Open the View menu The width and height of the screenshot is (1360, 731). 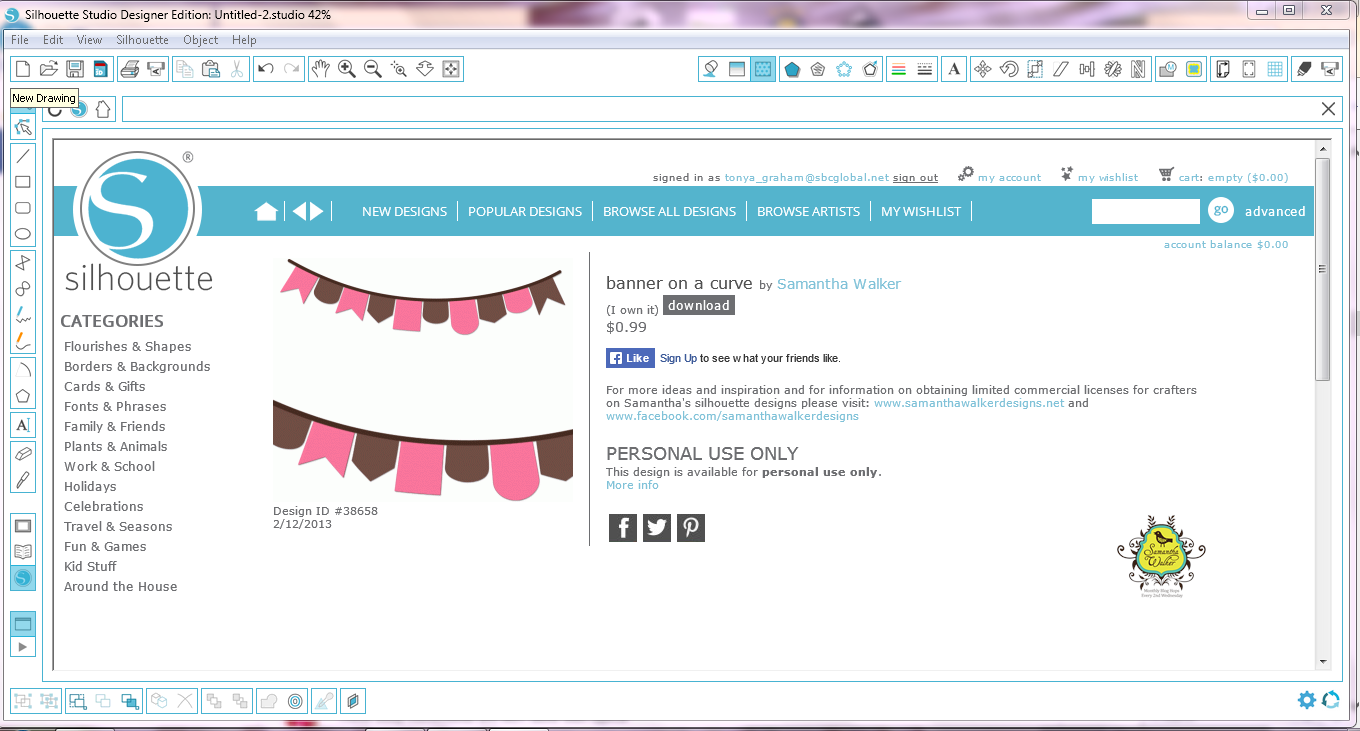(x=89, y=40)
